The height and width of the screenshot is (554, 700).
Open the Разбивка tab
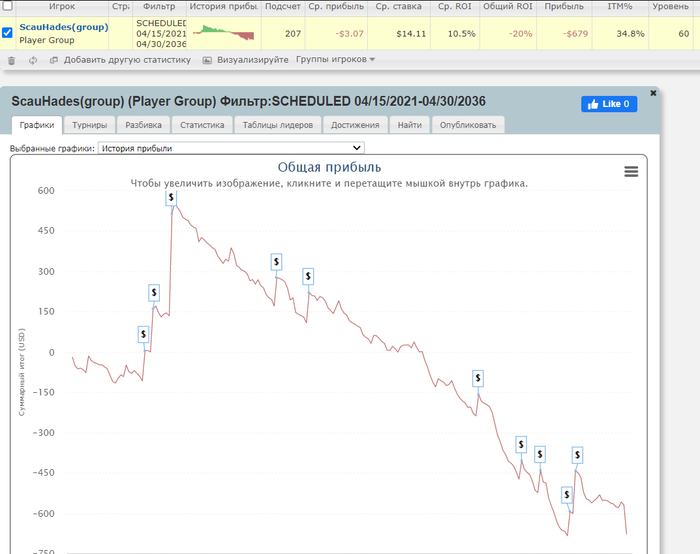[x=143, y=125]
